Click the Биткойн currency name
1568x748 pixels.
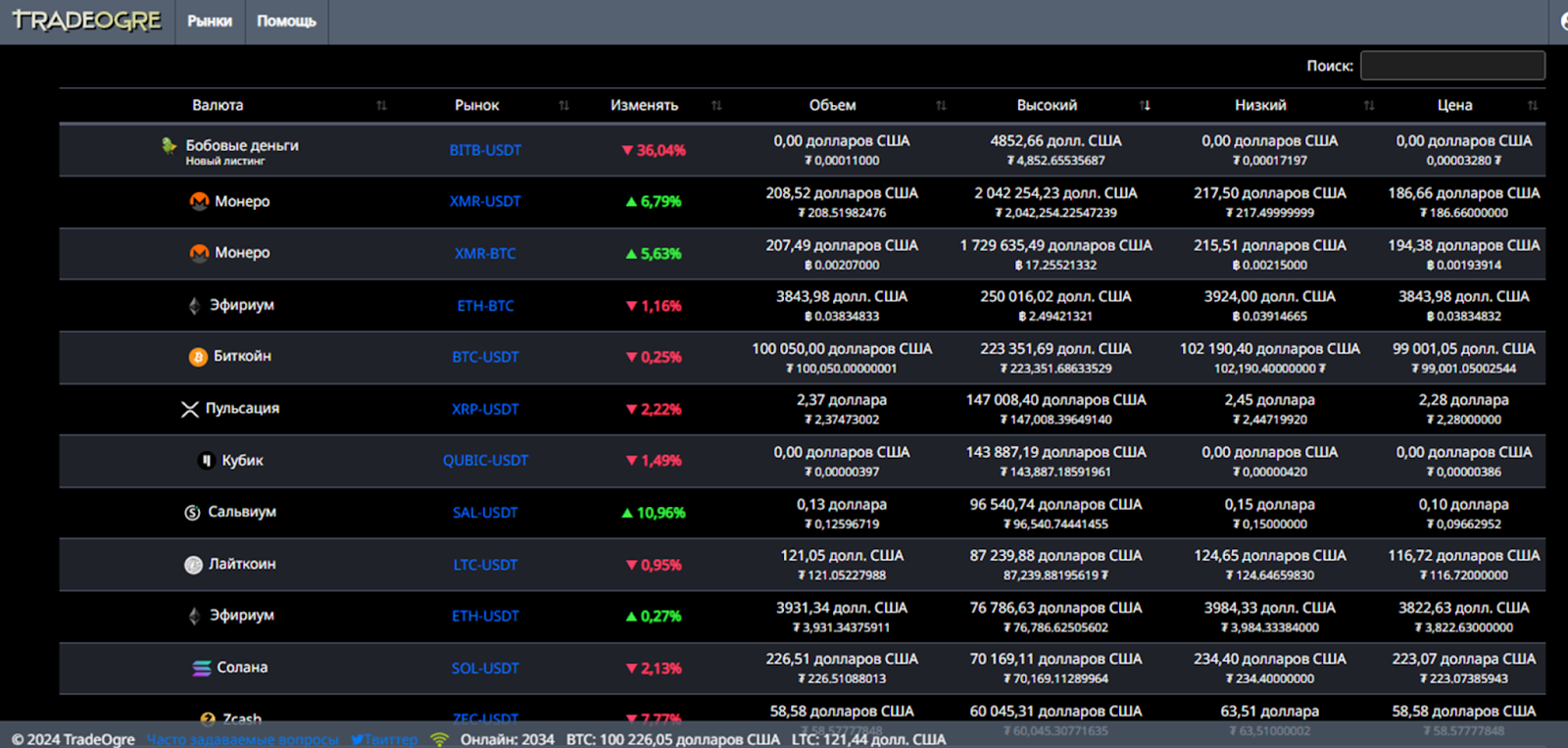pos(242,356)
